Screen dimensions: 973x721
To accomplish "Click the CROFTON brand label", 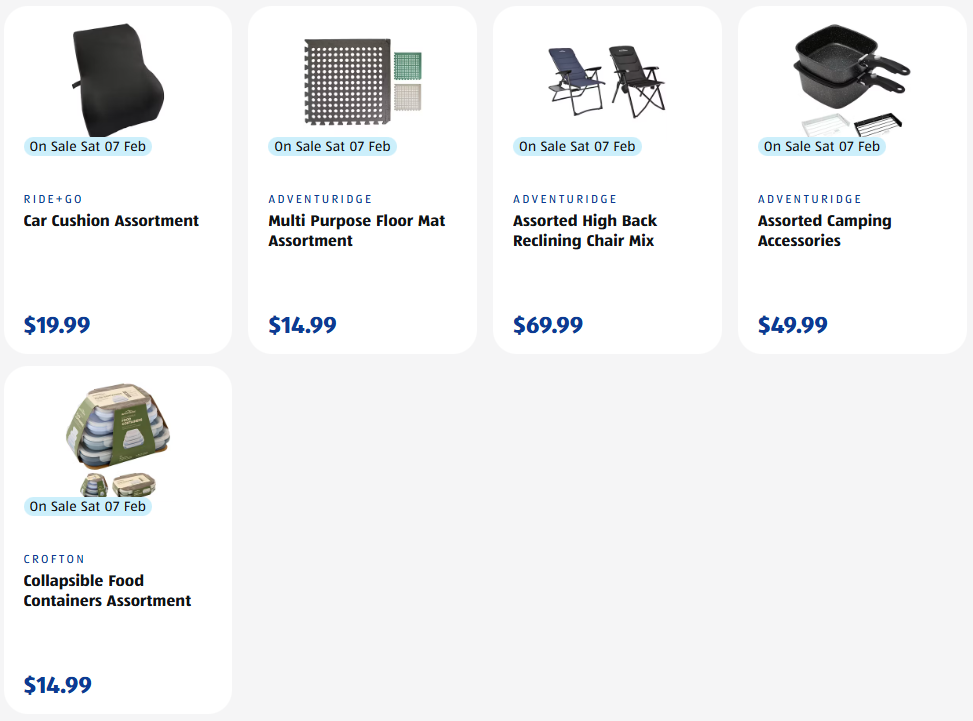I will 54,559.
